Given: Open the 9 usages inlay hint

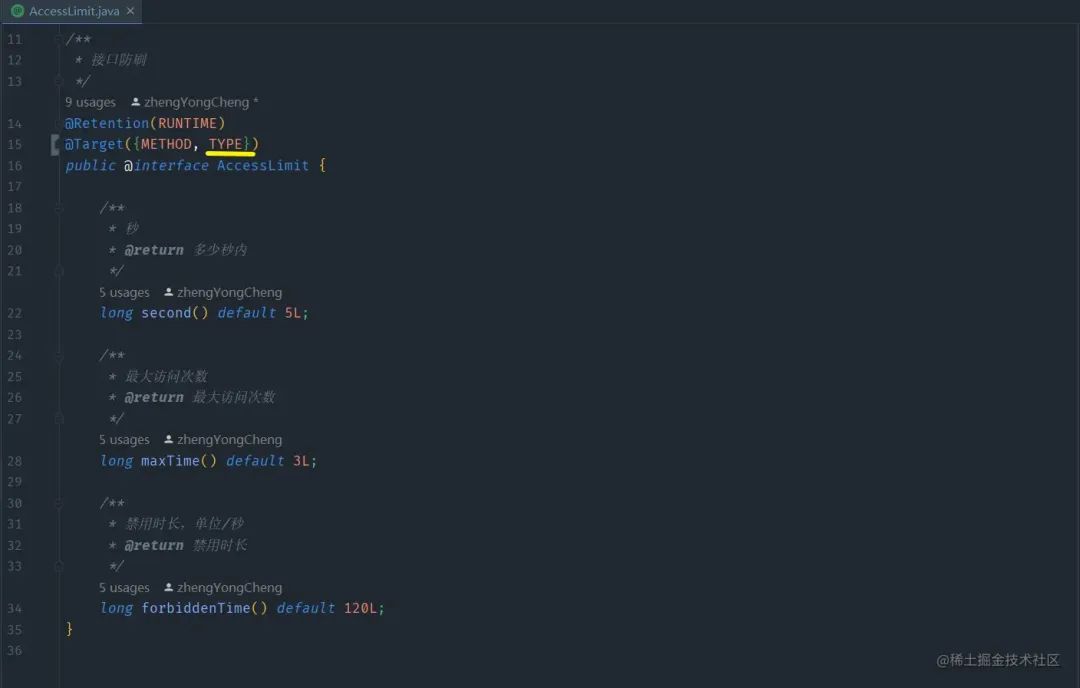Looking at the screenshot, I should click(90, 102).
